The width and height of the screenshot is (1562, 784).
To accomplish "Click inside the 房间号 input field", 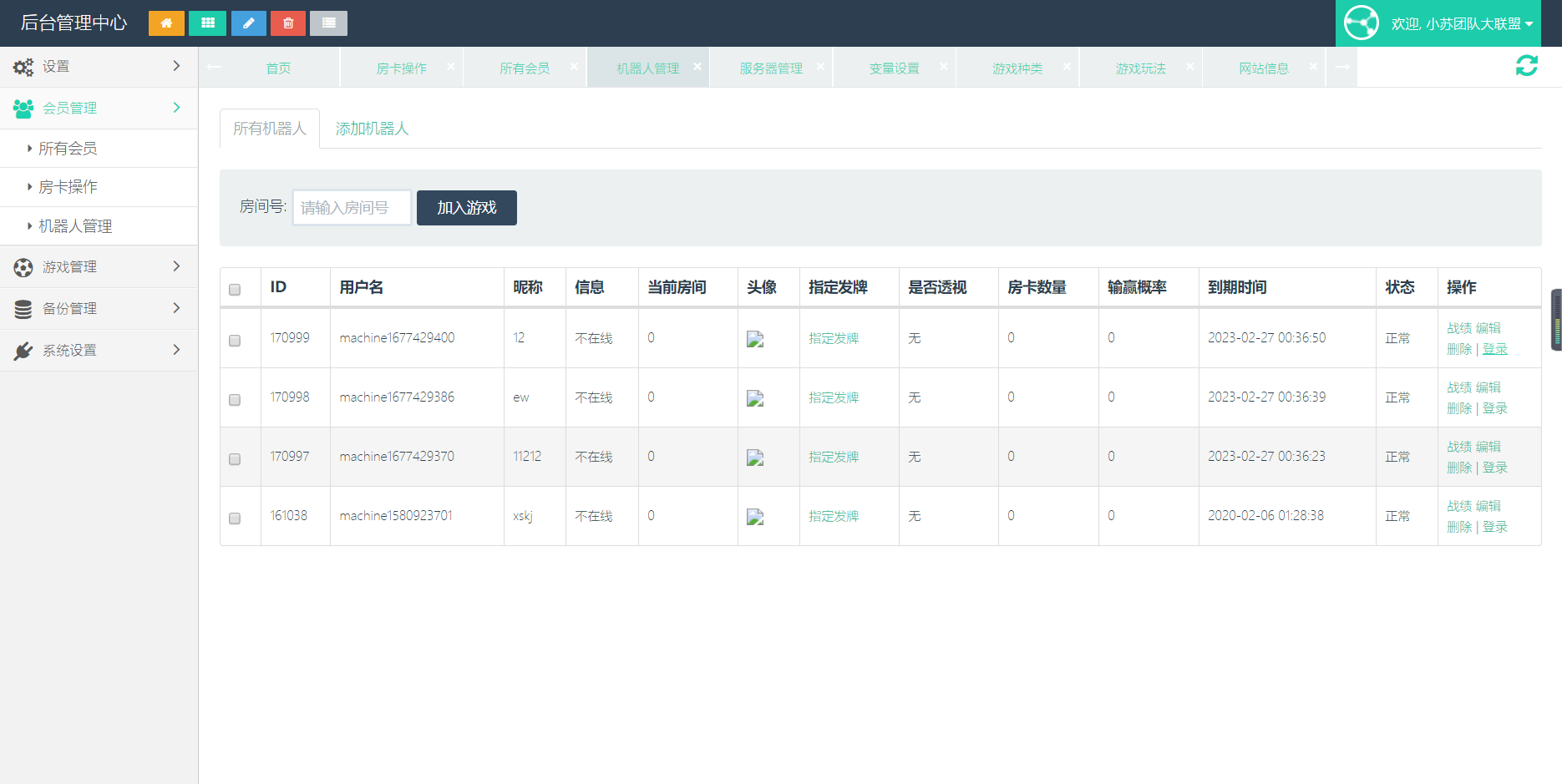I will pyautogui.click(x=351, y=207).
